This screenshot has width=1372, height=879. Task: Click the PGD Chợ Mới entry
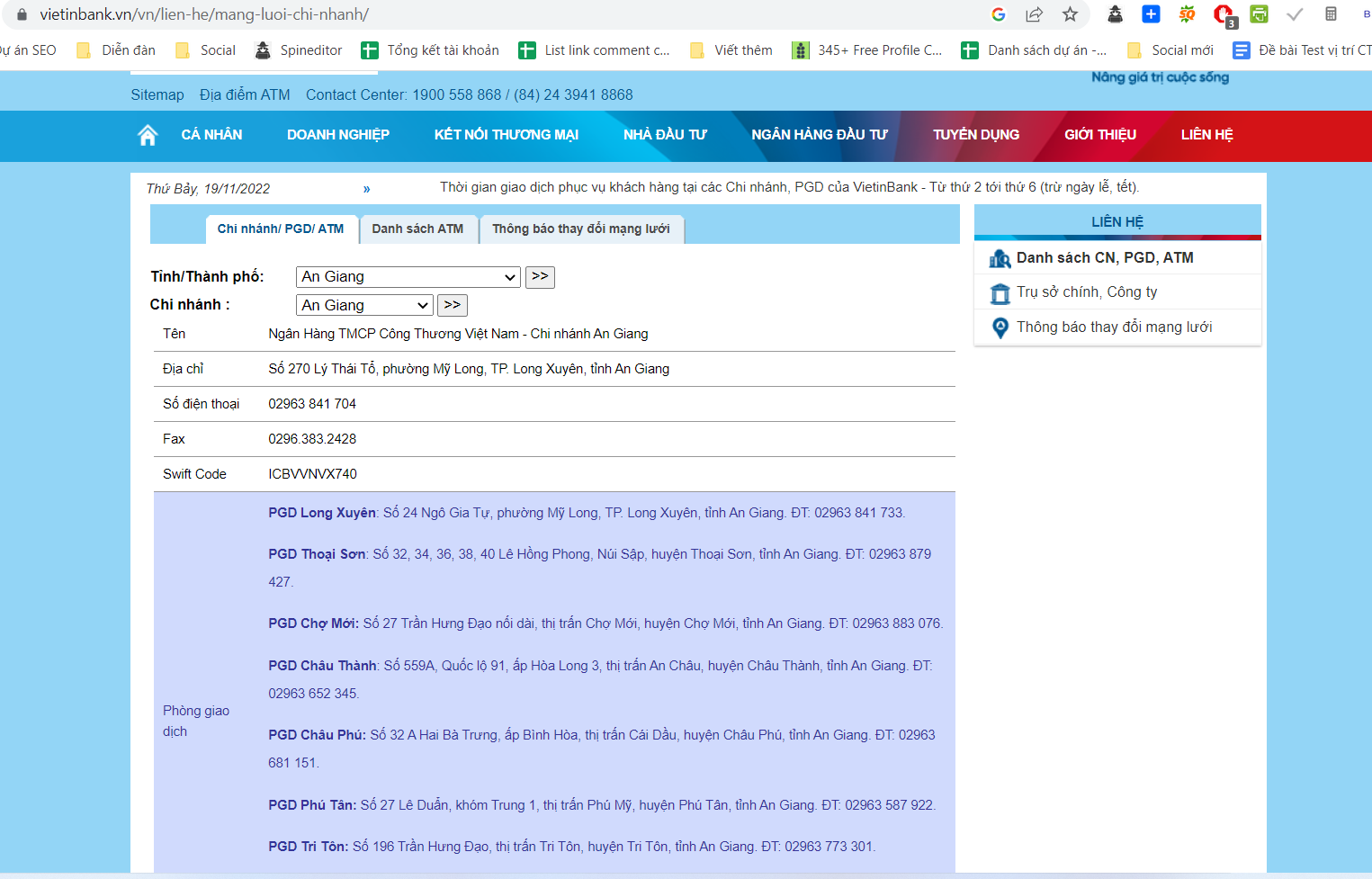click(x=605, y=623)
